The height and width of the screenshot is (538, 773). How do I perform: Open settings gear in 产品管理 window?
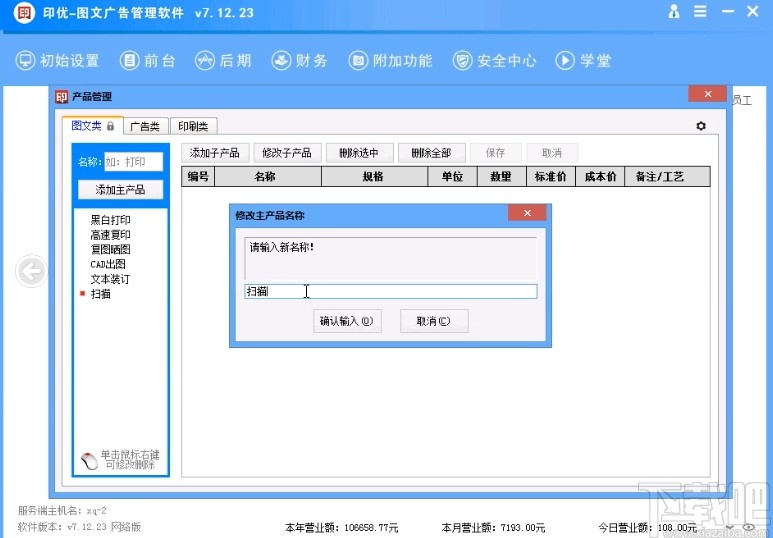701,126
